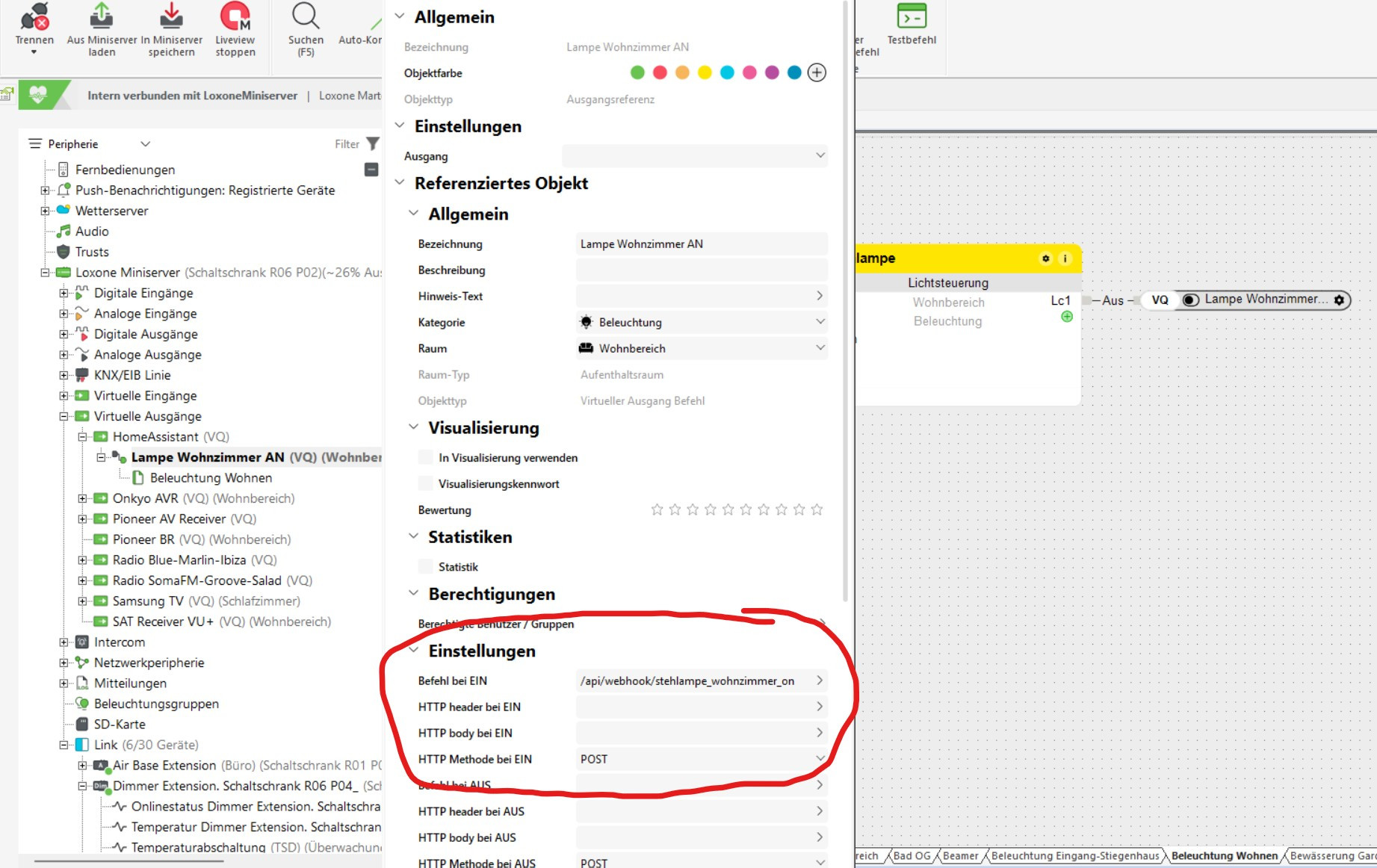
Task: Enable In Visualisierung verwenden checkbox
Action: (426, 457)
